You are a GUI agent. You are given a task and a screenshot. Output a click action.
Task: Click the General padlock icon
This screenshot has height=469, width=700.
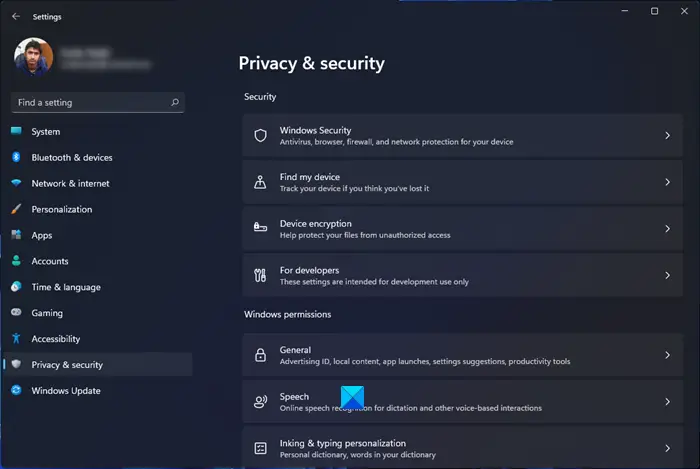(260, 355)
